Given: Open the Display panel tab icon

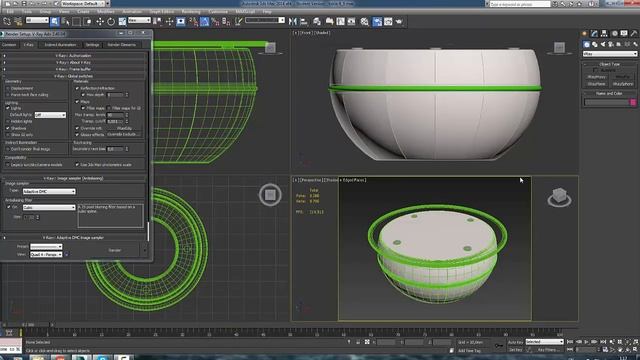Looking at the screenshot, I should tap(624, 33).
